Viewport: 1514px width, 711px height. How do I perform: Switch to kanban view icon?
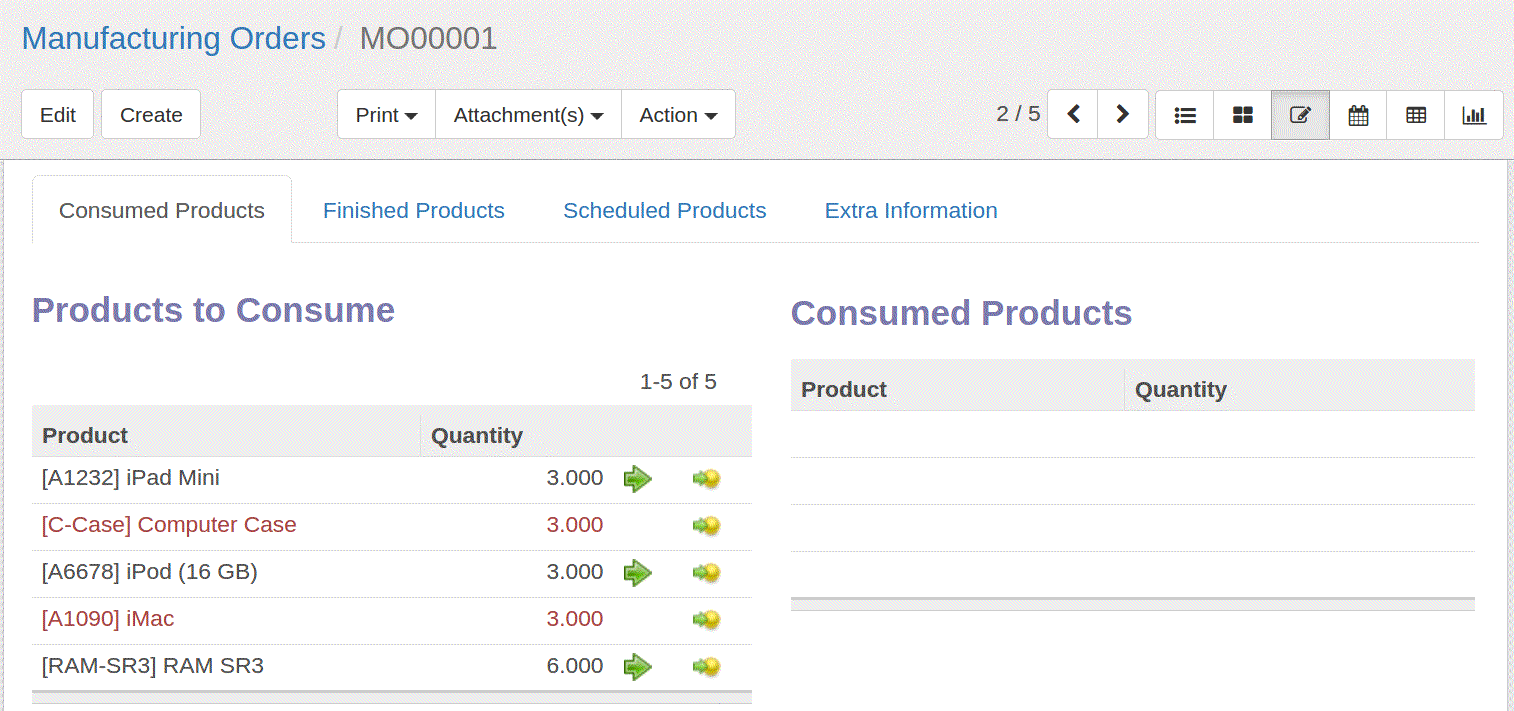pos(1243,115)
